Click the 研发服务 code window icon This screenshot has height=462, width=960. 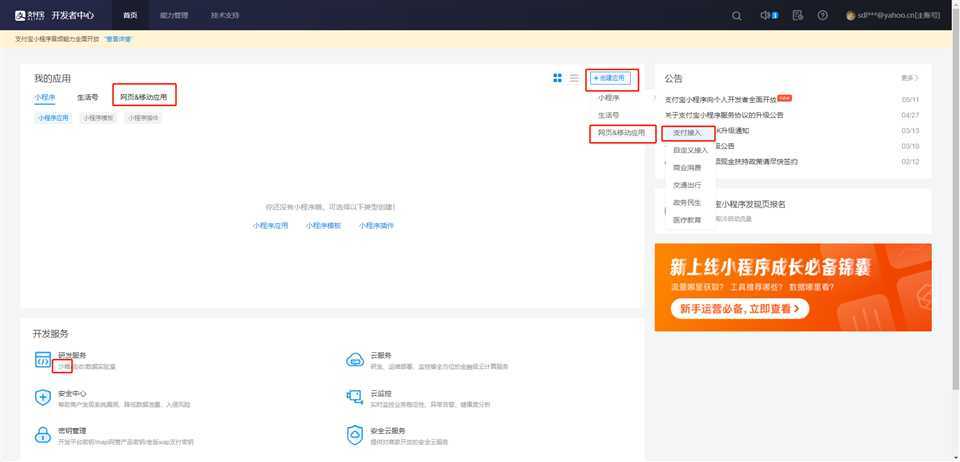tap(43, 360)
